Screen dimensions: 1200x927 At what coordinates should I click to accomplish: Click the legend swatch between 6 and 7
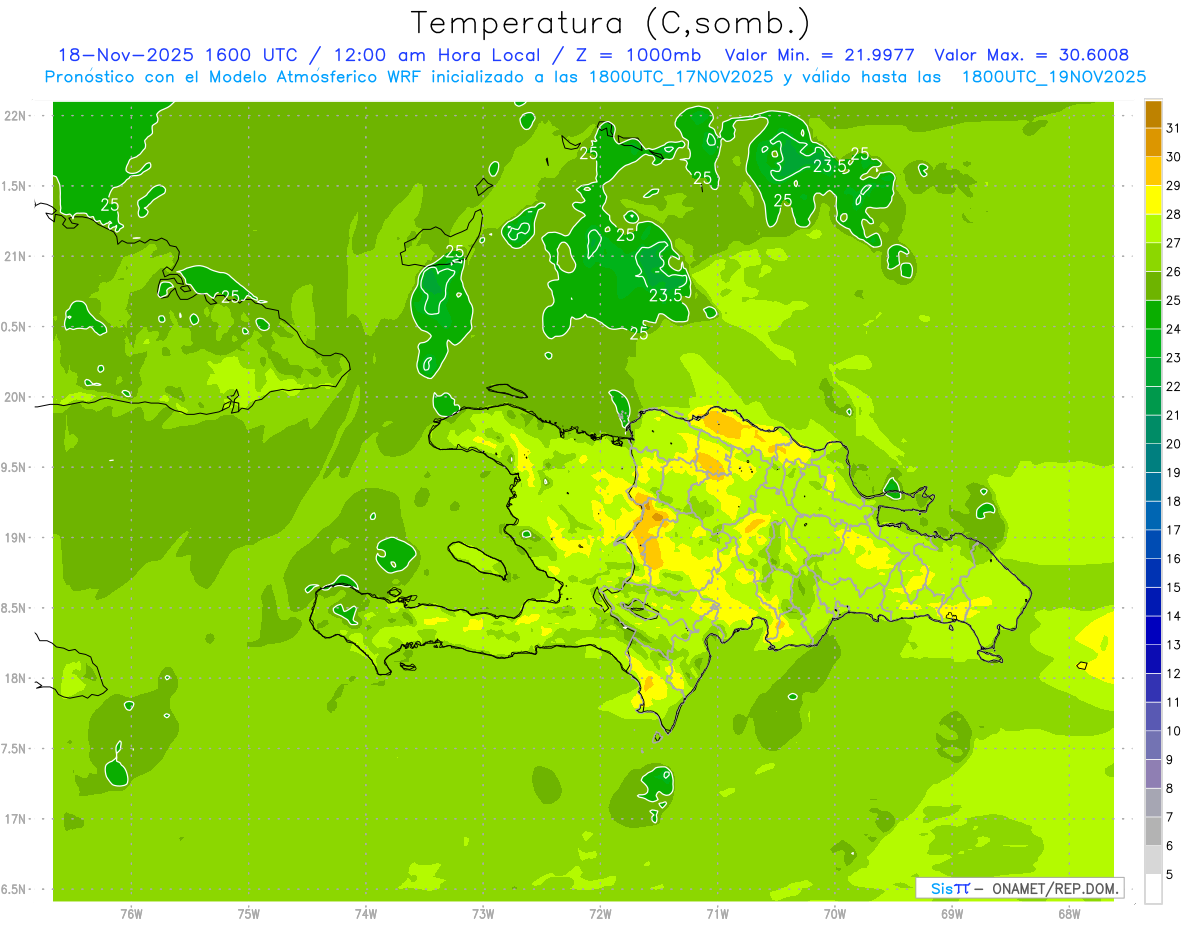[x=1153, y=831]
